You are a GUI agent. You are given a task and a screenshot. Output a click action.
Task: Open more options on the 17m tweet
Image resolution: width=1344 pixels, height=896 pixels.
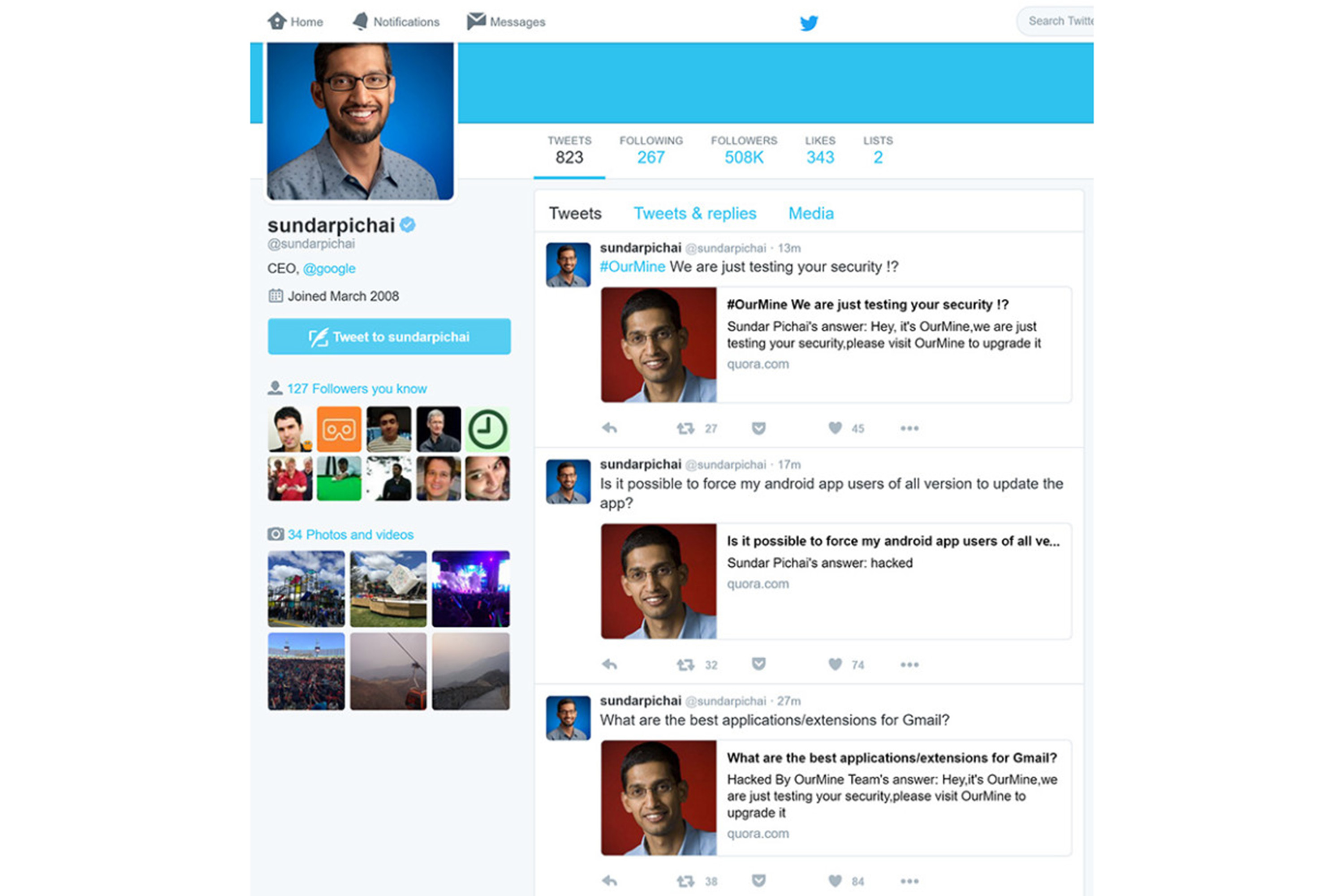click(x=909, y=664)
